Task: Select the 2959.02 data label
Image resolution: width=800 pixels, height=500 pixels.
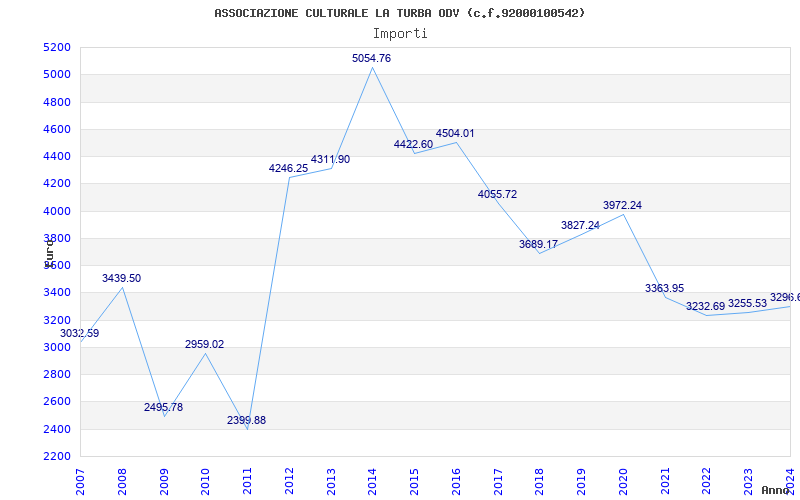Action: click(x=205, y=344)
